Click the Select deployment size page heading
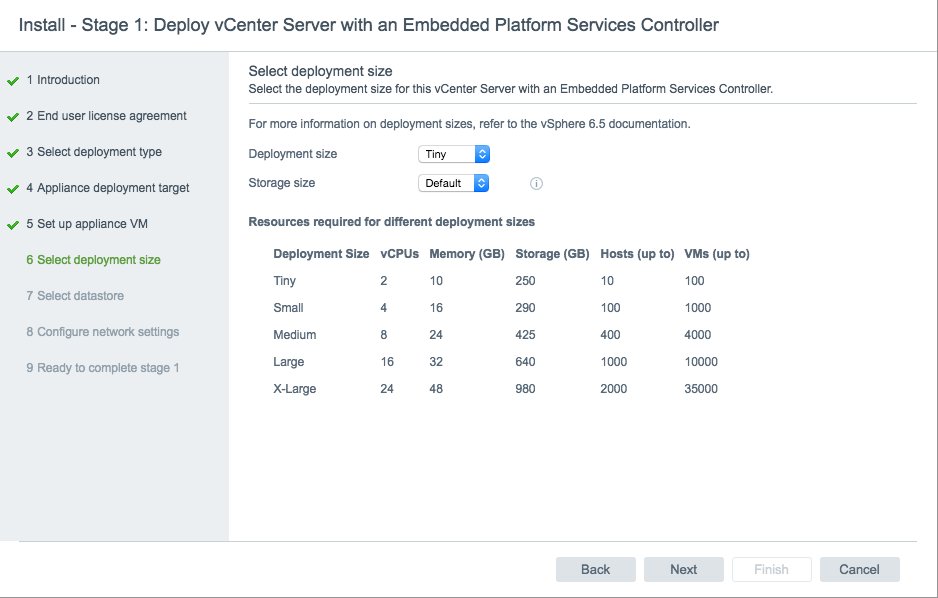This screenshot has height=598, width=938. click(320, 71)
